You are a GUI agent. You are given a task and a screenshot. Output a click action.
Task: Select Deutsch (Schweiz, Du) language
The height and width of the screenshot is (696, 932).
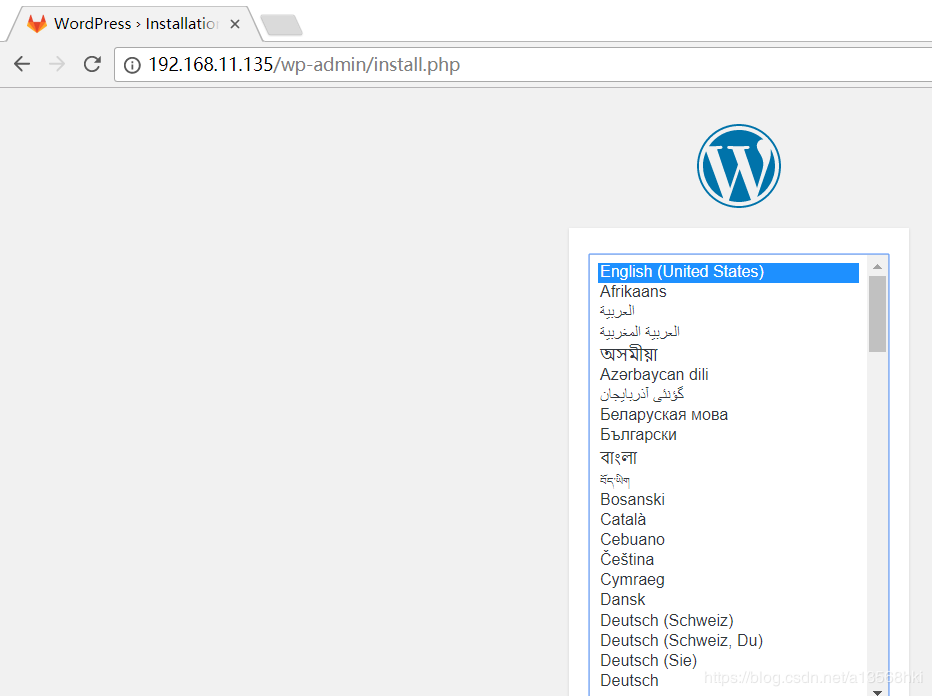click(x=728, y=641)
